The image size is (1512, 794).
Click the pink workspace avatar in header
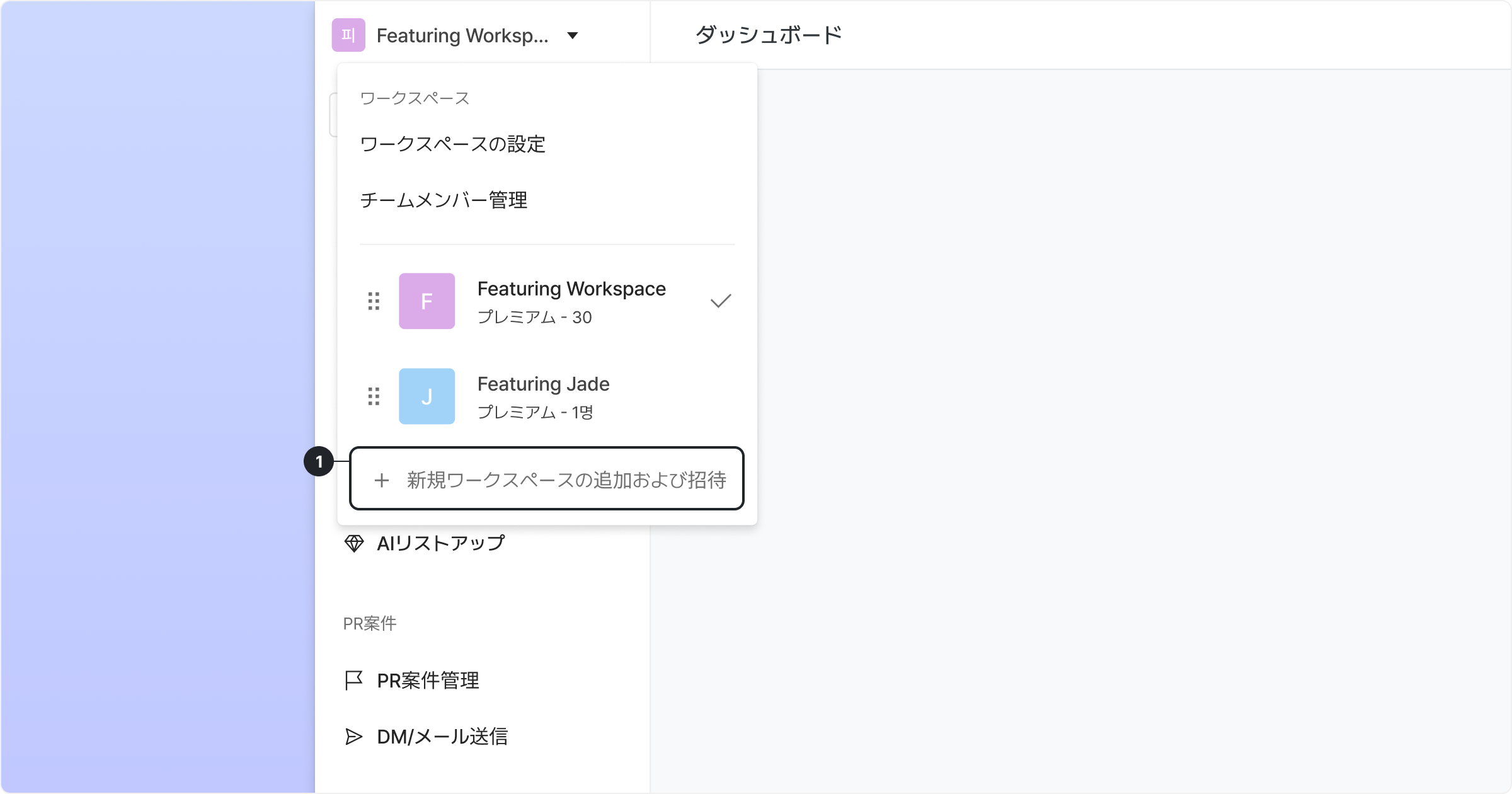(348, 35)
